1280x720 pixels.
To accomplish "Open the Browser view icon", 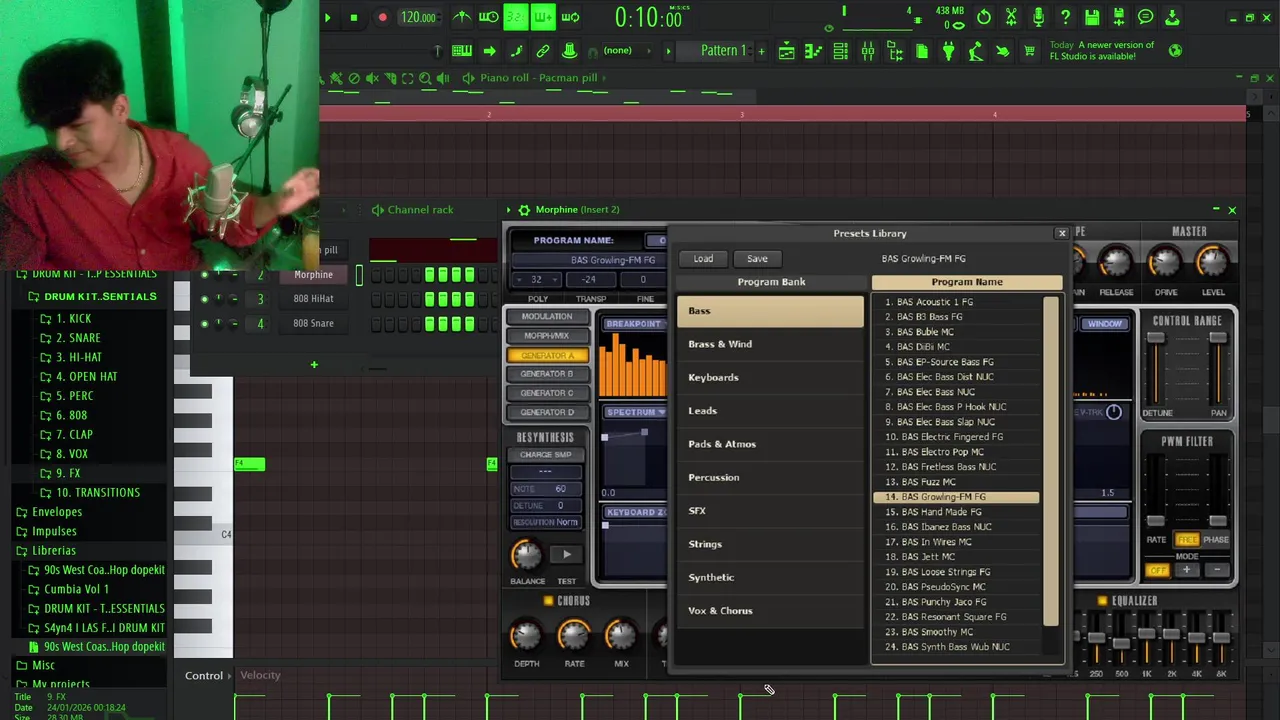I will tap(895, 51).
